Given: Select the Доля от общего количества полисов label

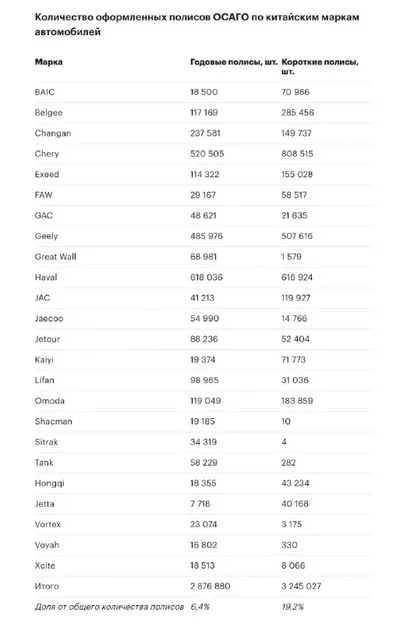Looking at the screenshot, I should click(109, 607).
